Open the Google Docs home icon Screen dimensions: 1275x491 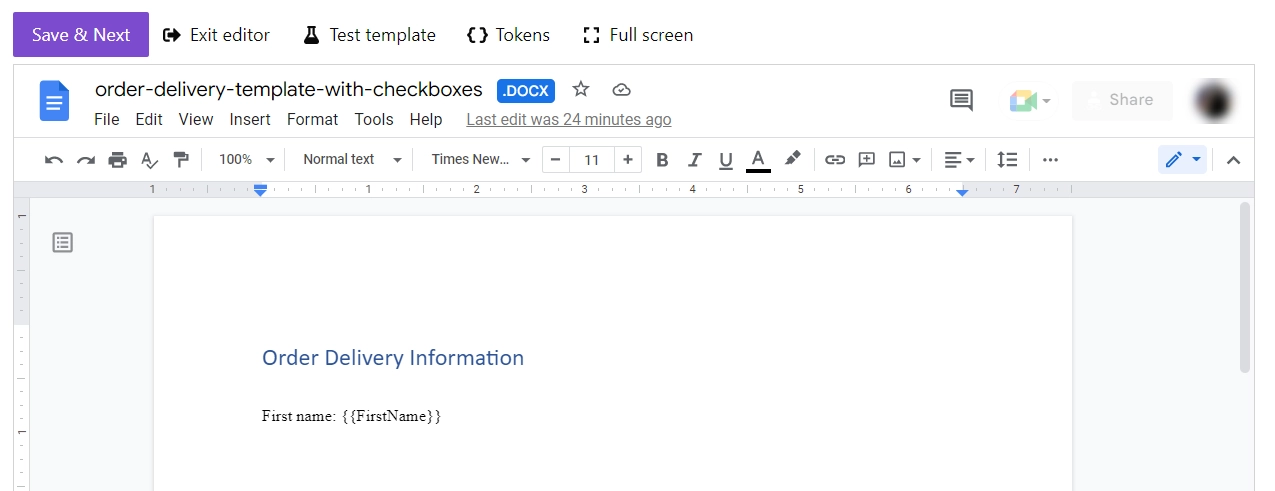pyautogui.click(x=54, y=101)
